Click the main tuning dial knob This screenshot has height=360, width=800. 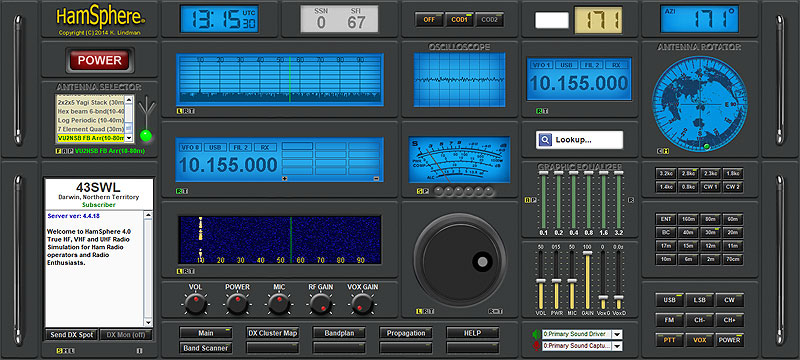[x=460, y=260]
